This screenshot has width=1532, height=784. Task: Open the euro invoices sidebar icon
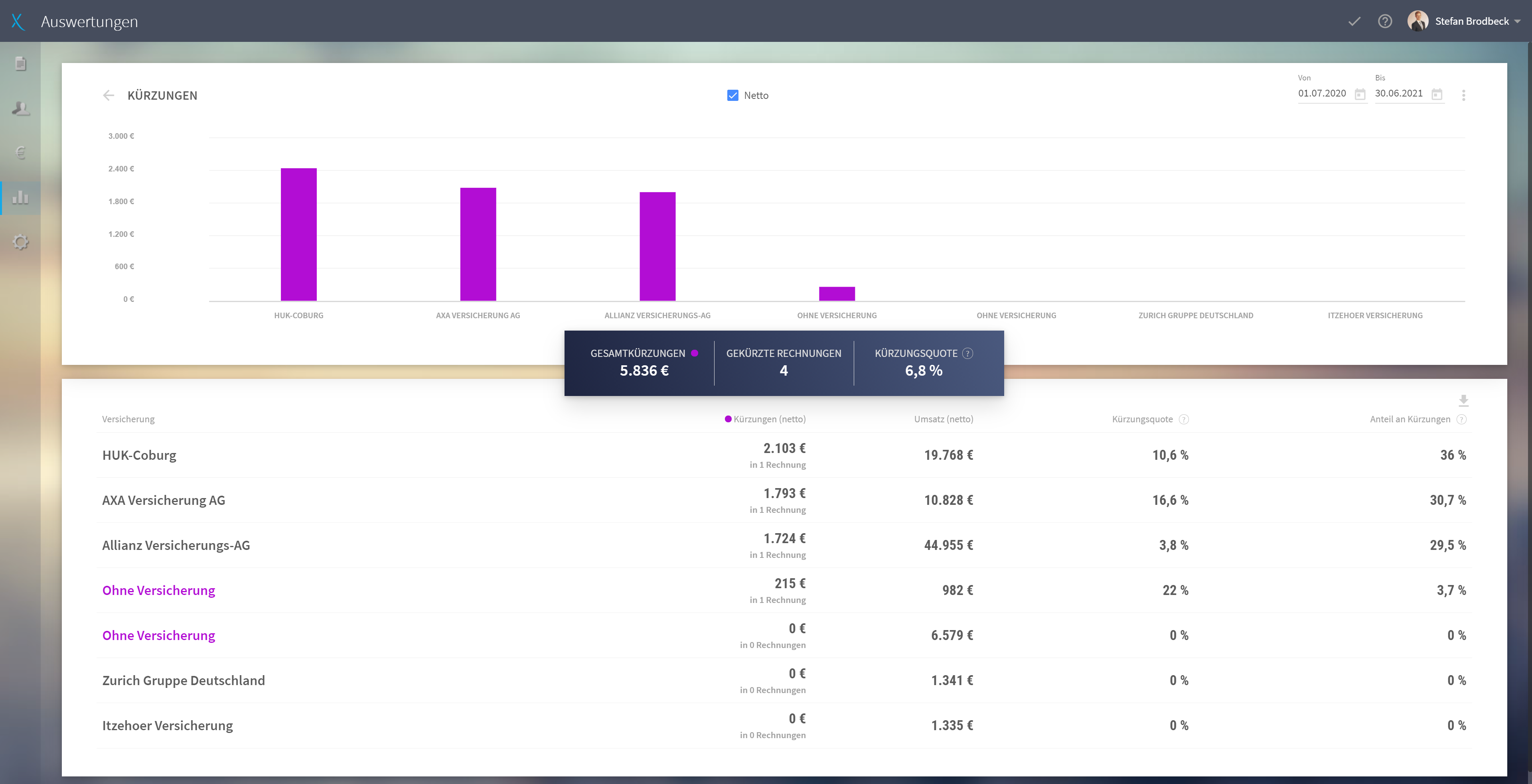tap(21, 153)
